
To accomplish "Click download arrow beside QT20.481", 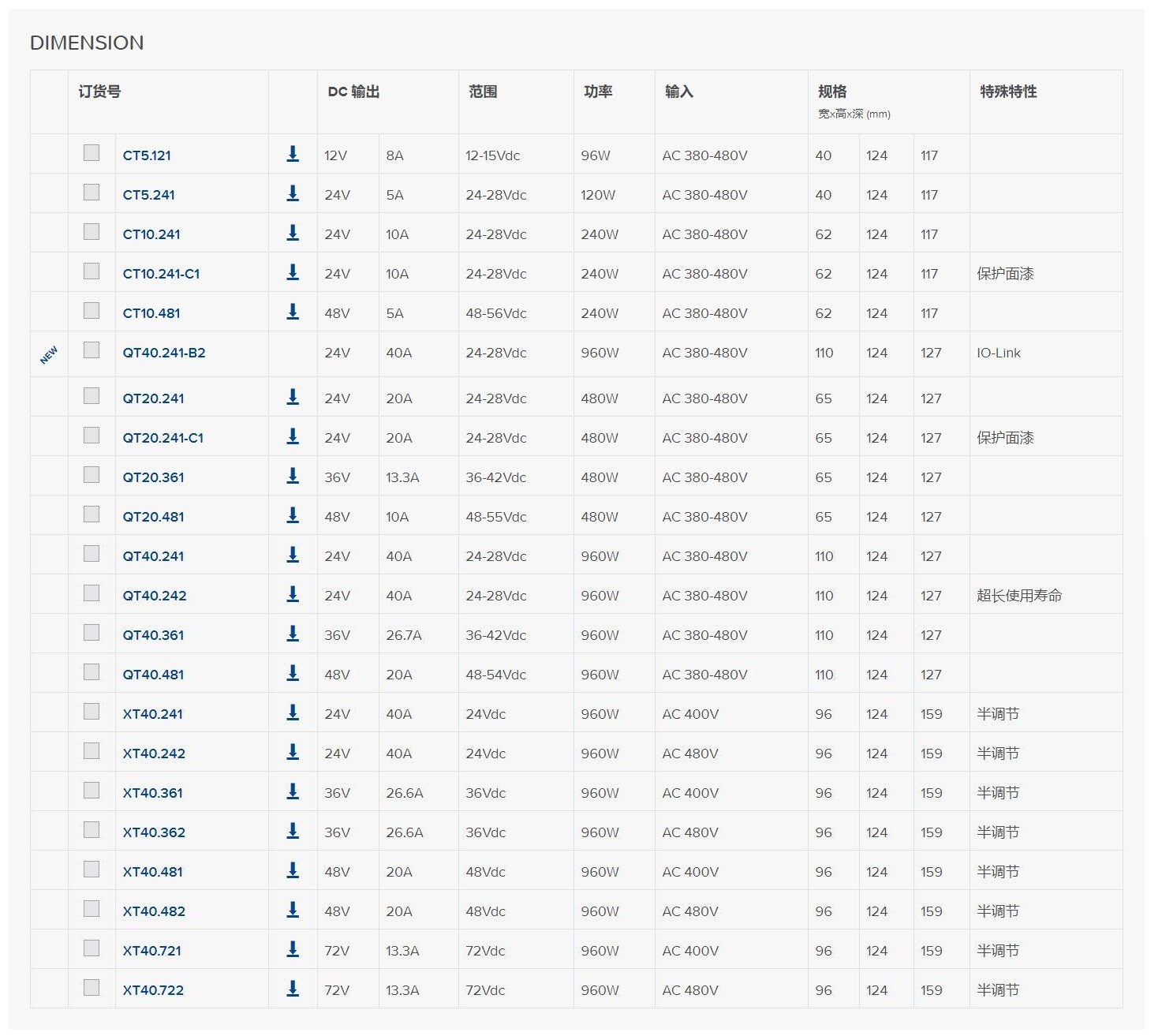I will 293,516.
